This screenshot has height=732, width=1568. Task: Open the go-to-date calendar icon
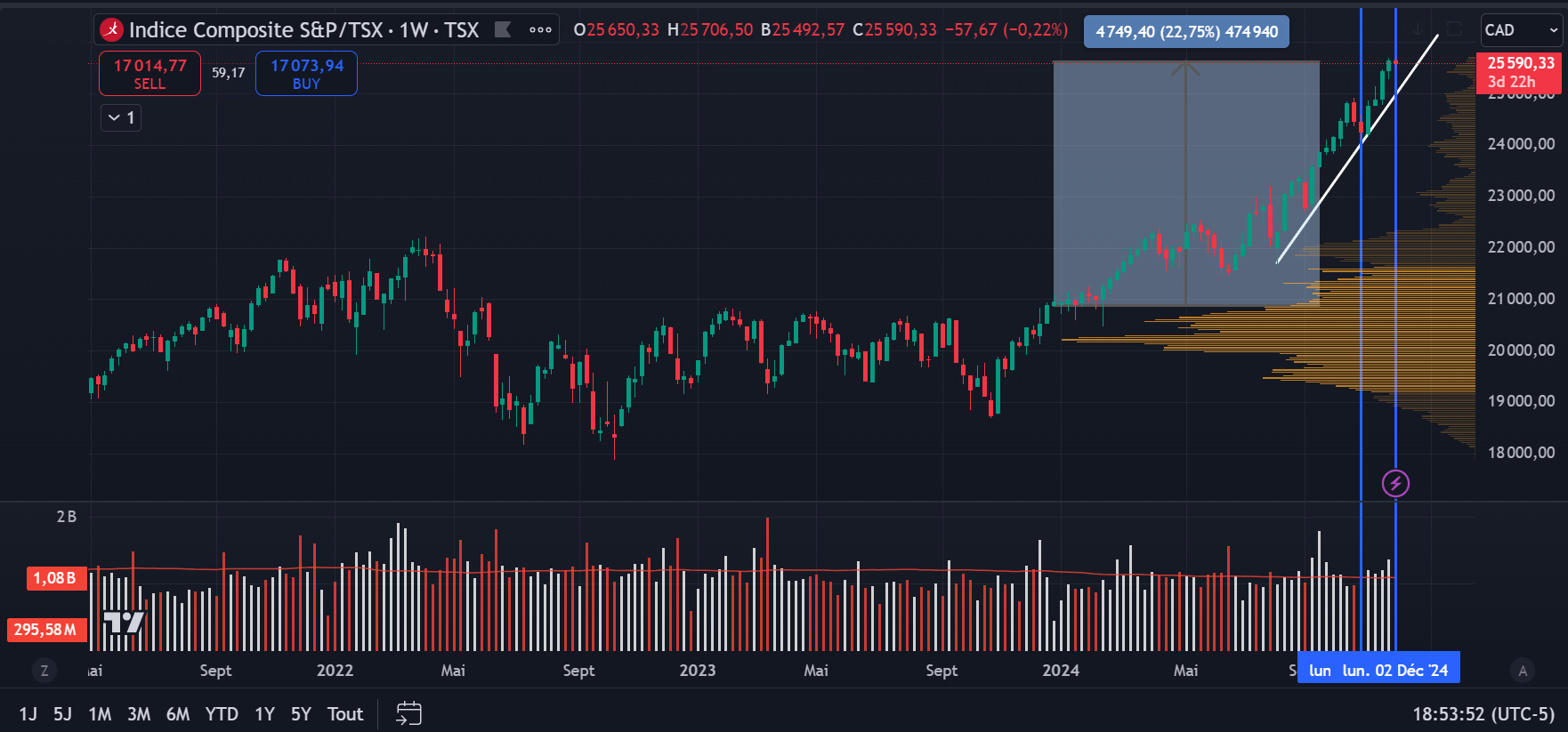click(408, 713)
